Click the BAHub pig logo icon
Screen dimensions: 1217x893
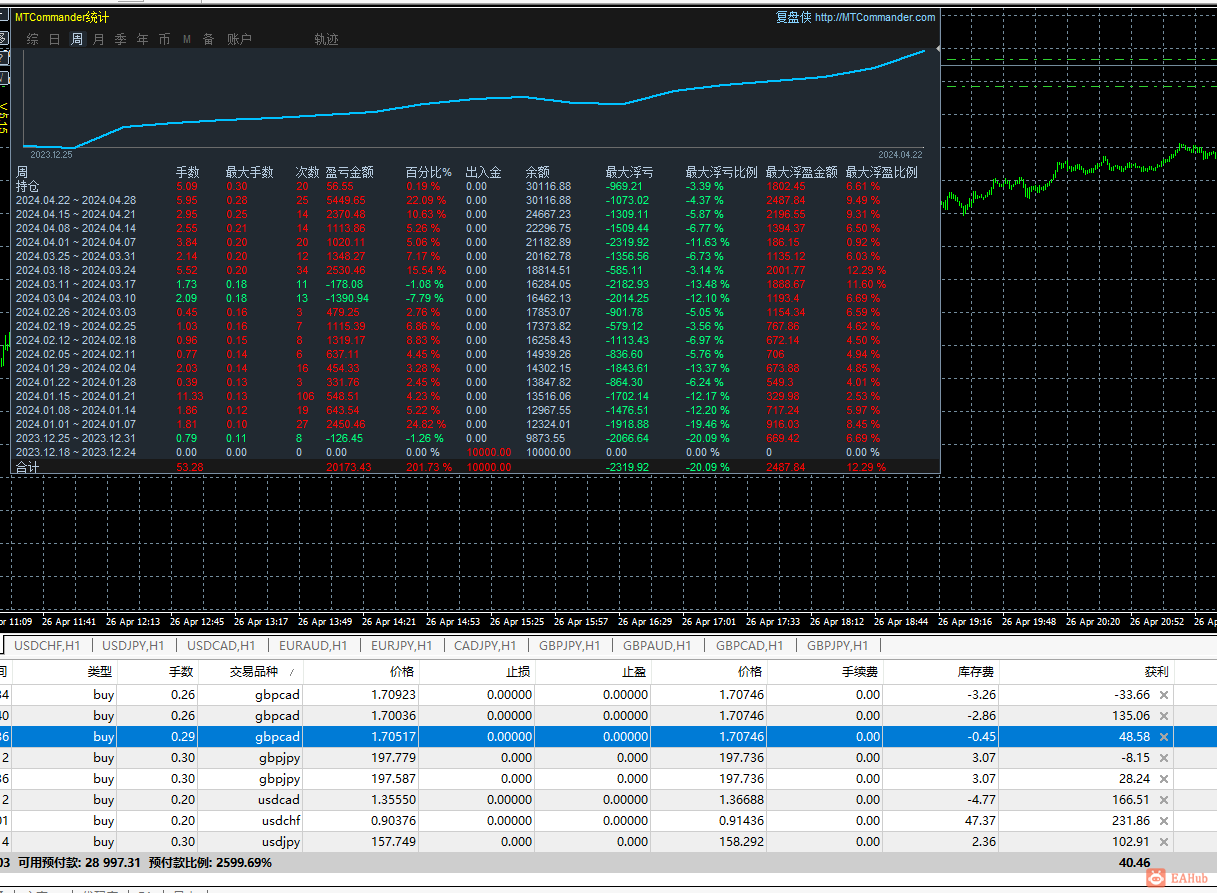click(x=1156, y=877)
